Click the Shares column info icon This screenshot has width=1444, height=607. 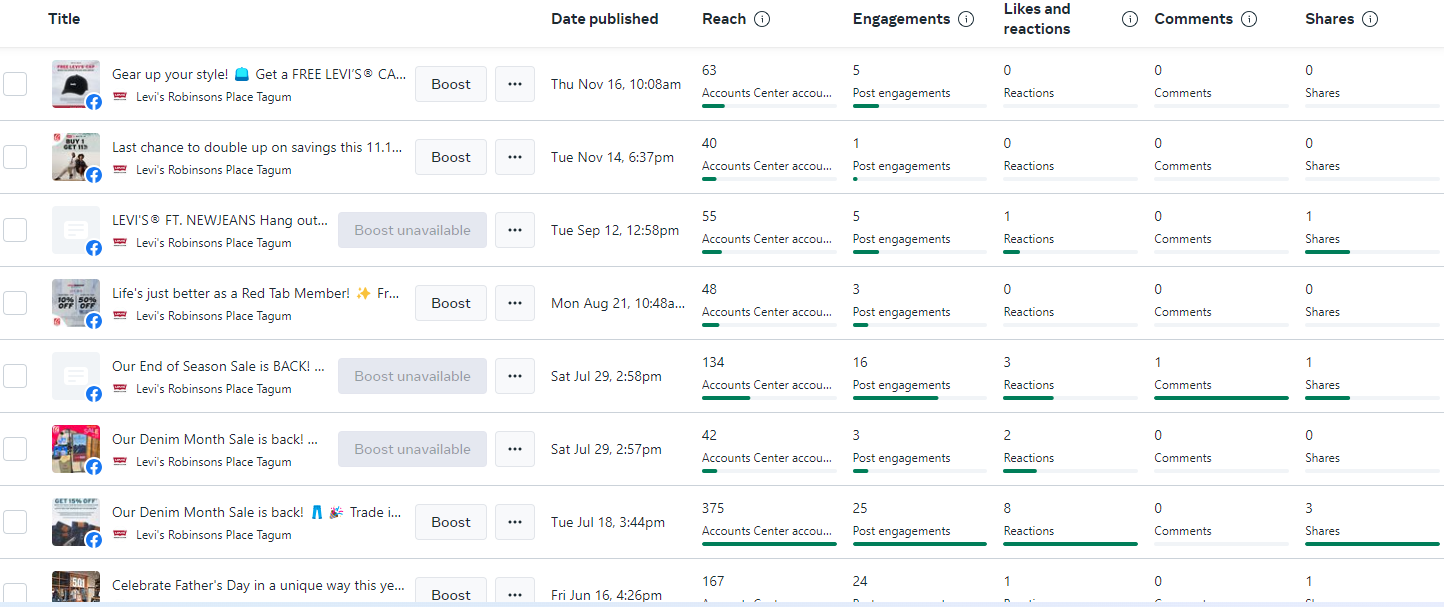coord(1370,19)
